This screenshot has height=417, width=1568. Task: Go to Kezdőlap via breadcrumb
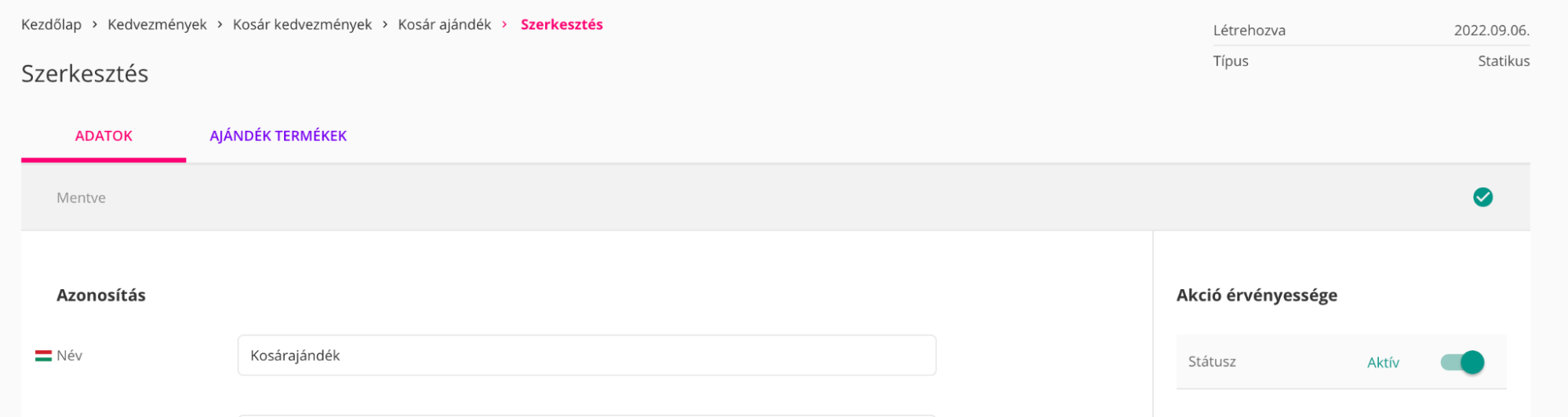tap(51, 25)
